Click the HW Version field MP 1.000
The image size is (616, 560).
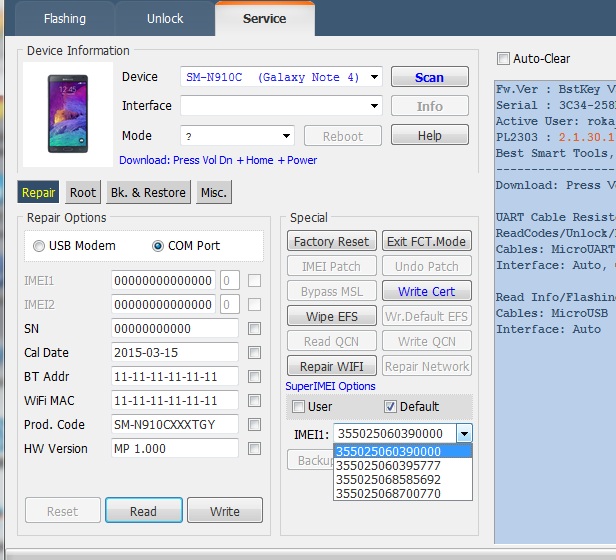tap(175, 448)
